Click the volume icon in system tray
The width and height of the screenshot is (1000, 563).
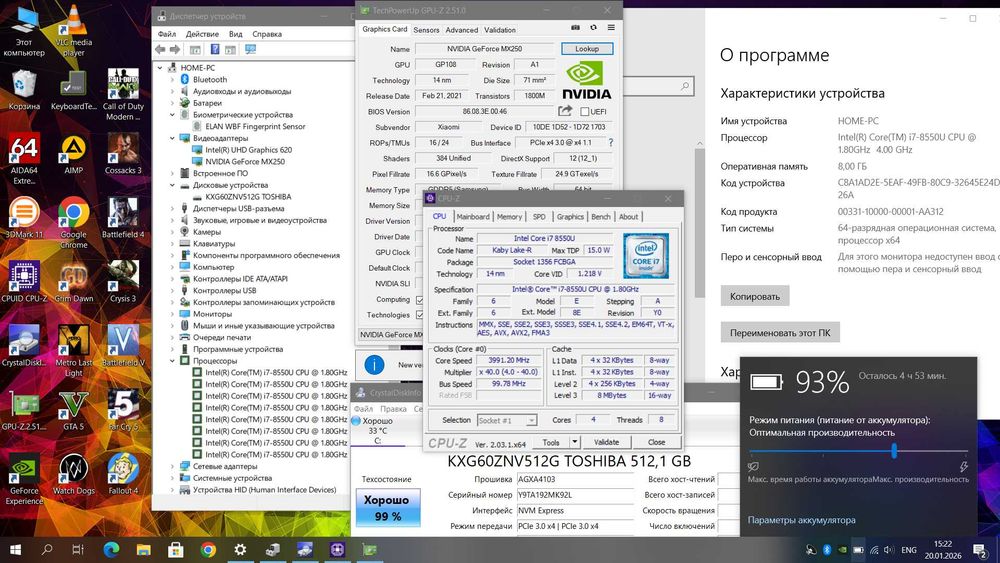889,550
